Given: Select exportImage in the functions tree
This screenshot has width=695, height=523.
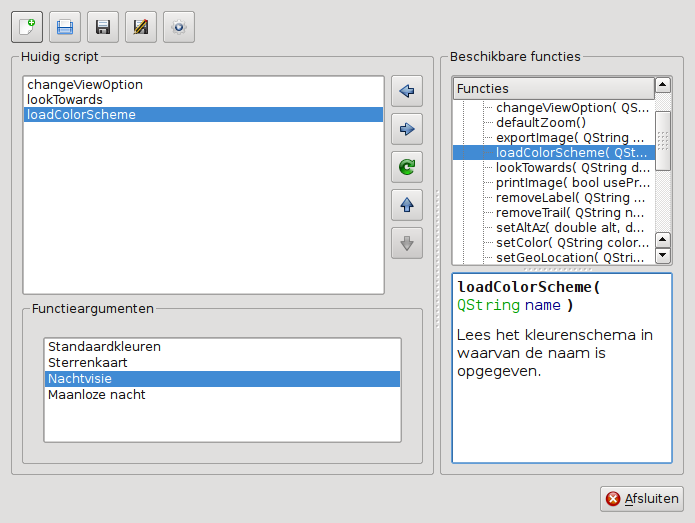Looking at the screenshot, I should [570, 137].
